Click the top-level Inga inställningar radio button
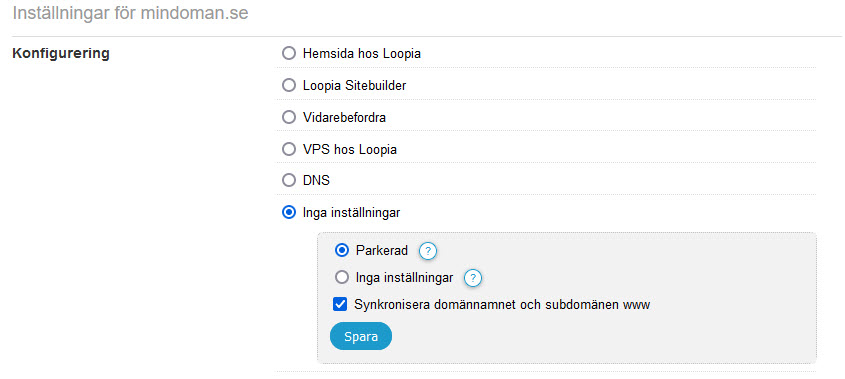Screen dimensions: 845x379 click(x=289, y=212)
